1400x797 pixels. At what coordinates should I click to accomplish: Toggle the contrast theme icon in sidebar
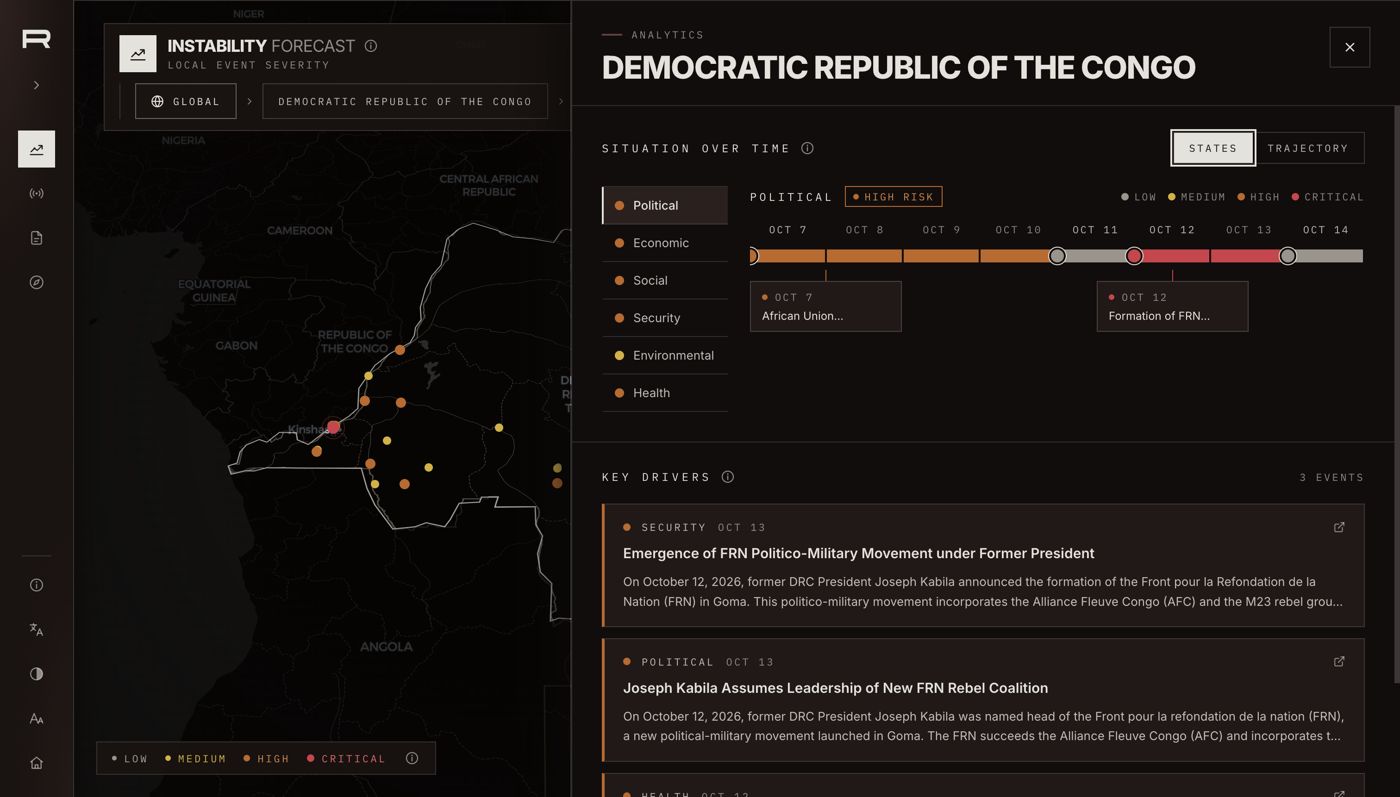click(36, 674)
